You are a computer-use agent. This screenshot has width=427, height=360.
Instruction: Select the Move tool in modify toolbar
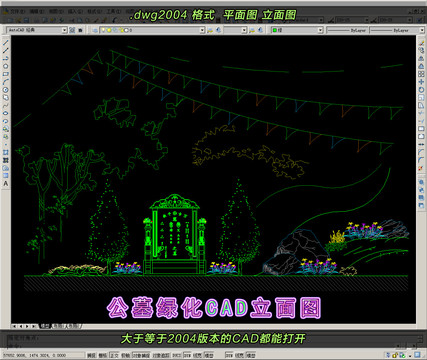pos(421,82)
